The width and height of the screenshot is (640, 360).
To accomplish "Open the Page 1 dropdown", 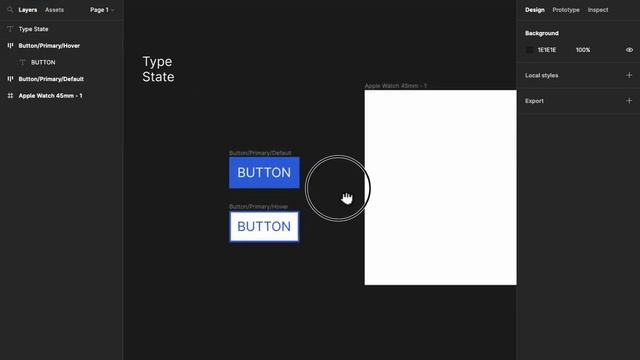I will (x=102, y=10).
